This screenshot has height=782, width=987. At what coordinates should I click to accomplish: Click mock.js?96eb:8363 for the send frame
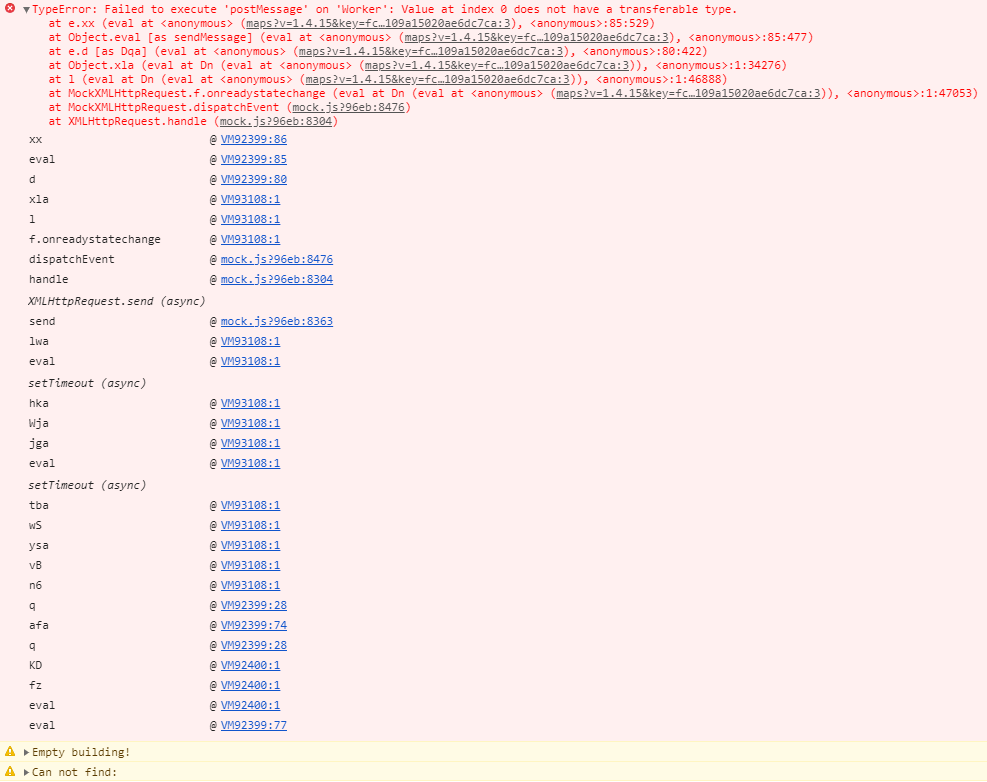277,321
